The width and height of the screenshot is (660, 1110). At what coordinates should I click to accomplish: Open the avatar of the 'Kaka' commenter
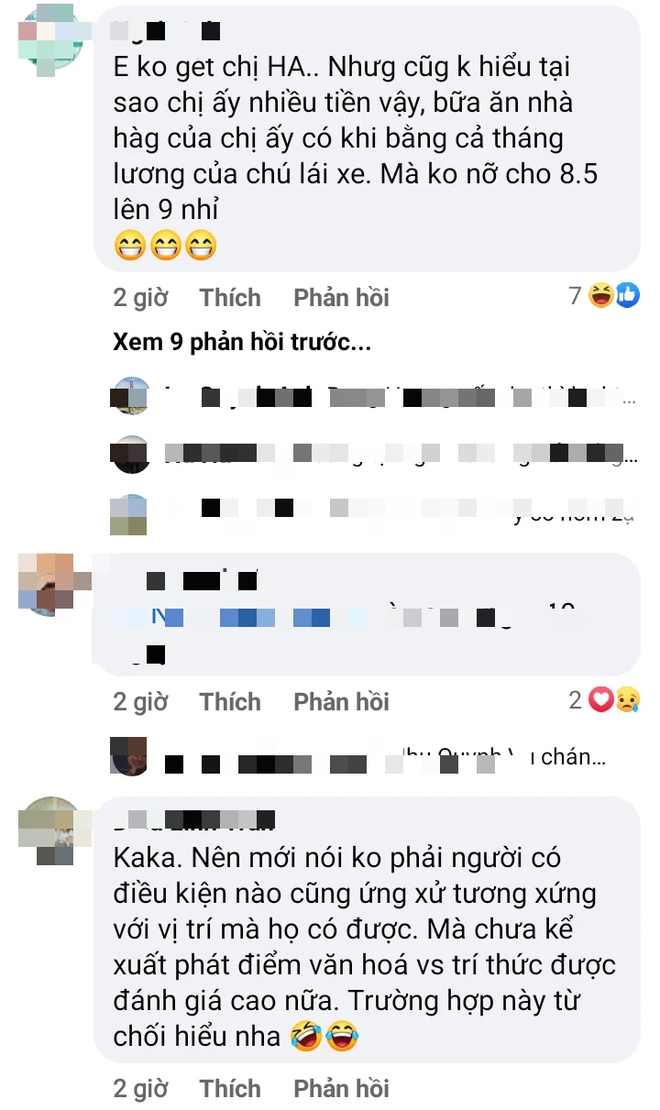tap(51, 830)
